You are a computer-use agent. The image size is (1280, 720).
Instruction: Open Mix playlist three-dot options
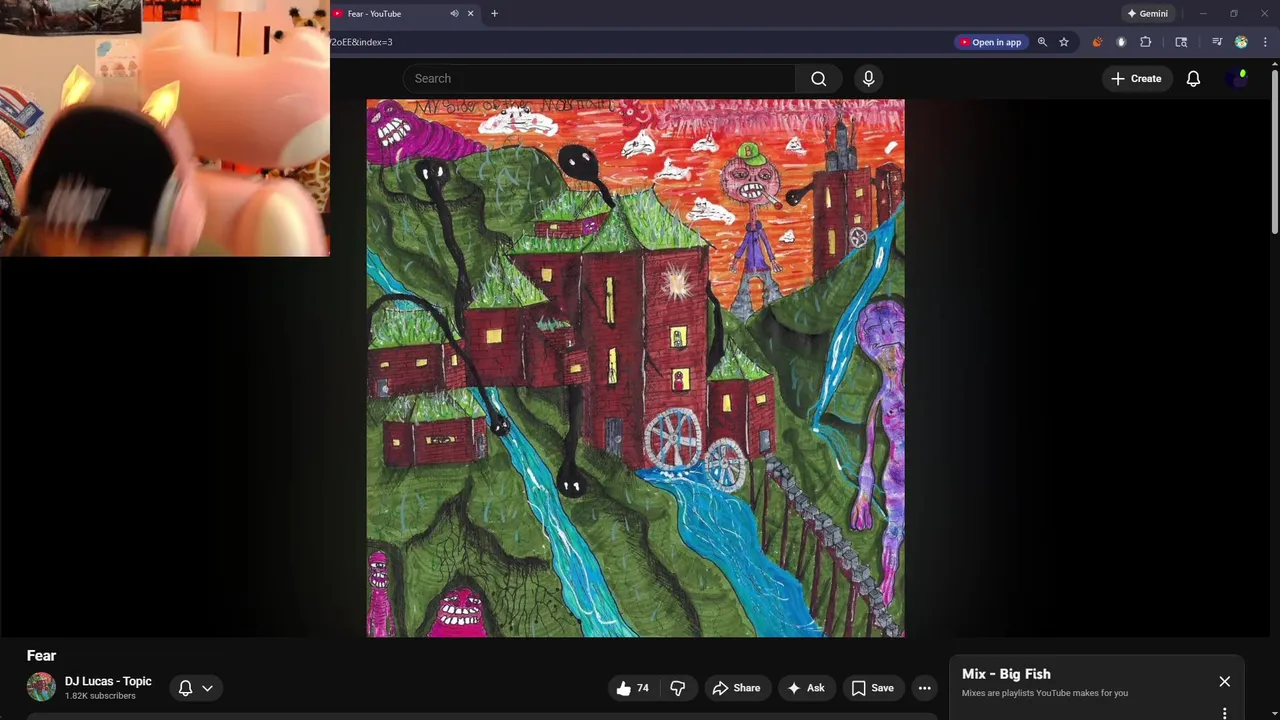point(1224,713)
